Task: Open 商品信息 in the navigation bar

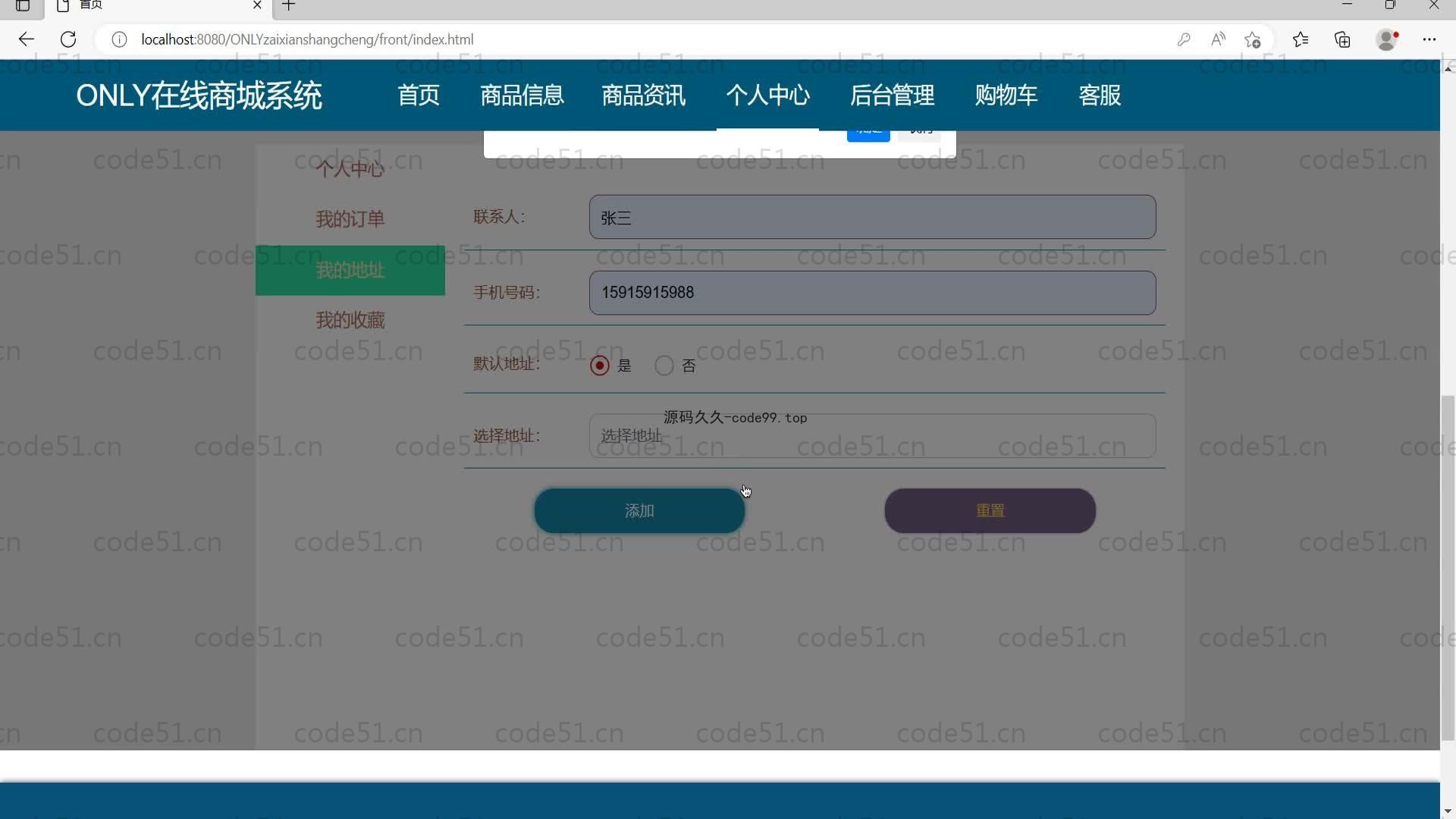Action: [x=522, y=96]
